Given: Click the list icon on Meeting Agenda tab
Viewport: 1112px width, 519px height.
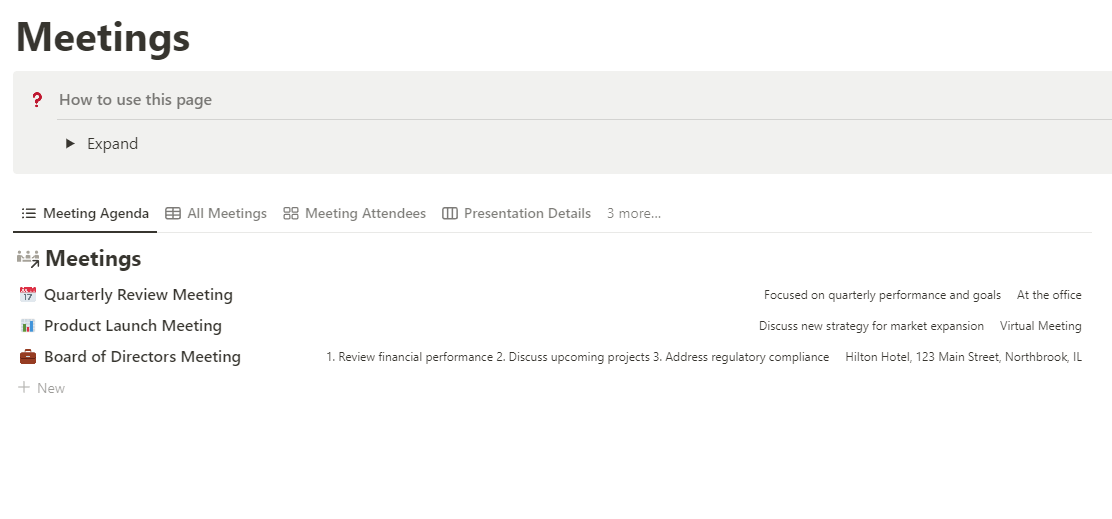Looking at the screenshot, I should 29,213.
